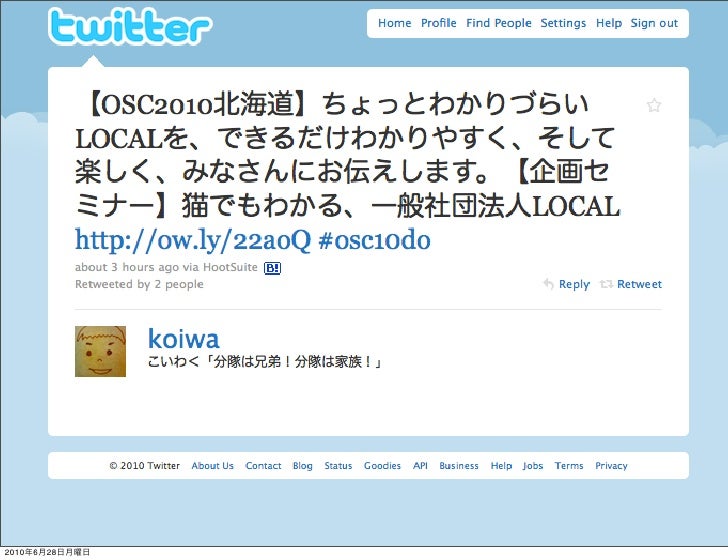The image size is (728, 560).
Task: Click the #osc10do hashtag
Action: point(375,240)
